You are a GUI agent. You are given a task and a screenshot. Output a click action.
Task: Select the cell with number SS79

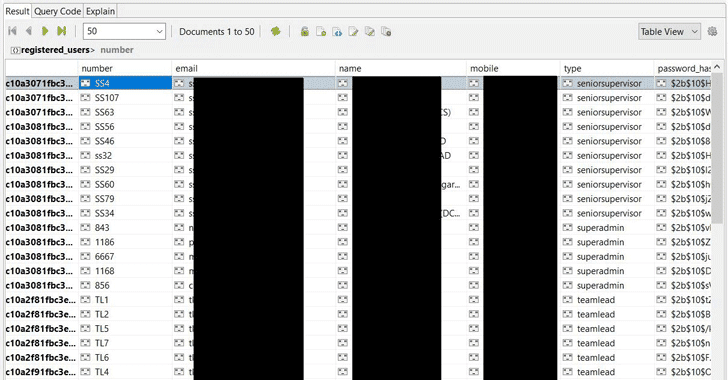point(125,198)
